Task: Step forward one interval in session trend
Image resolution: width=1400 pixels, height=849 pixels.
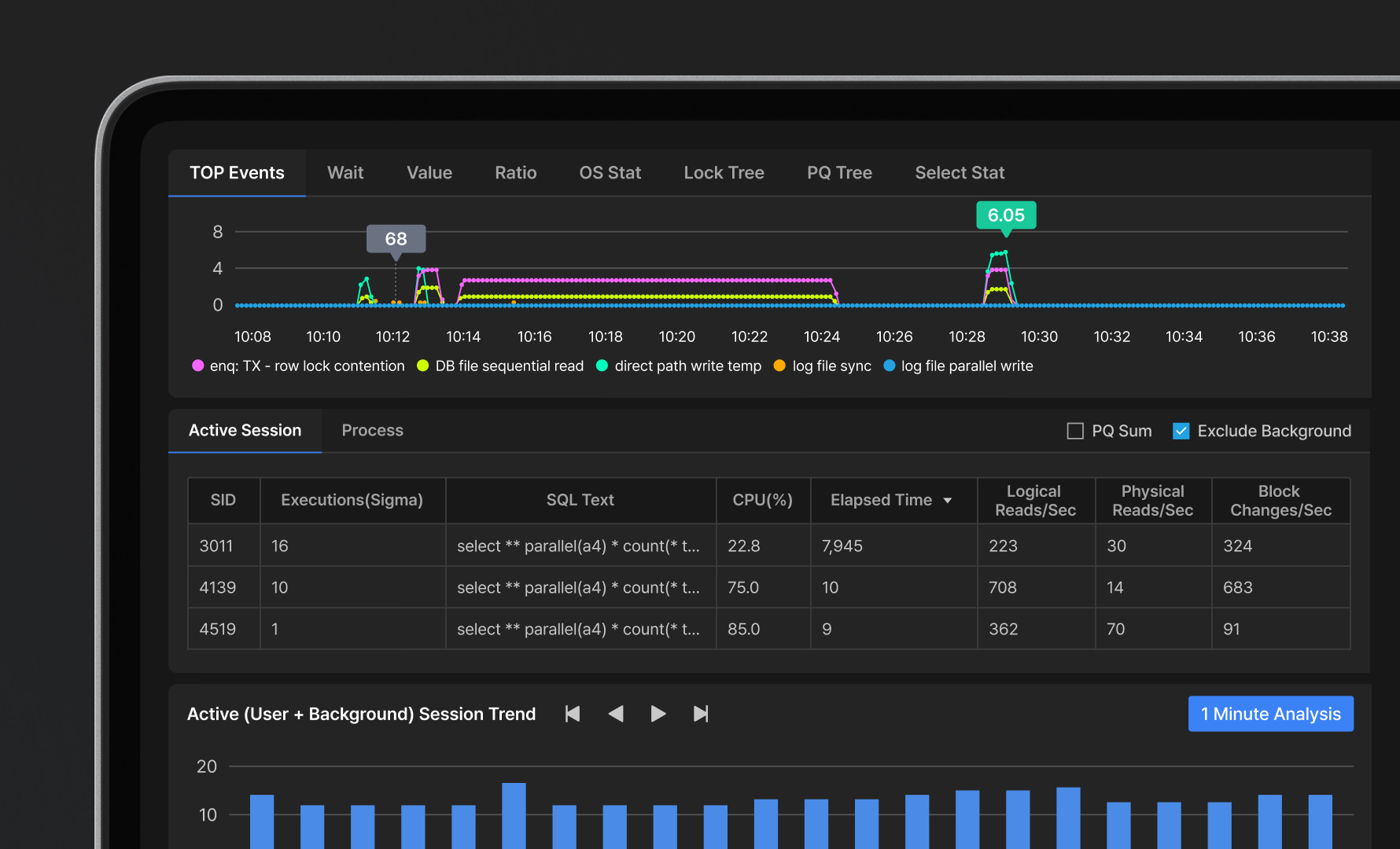Action: pos(658,714)
